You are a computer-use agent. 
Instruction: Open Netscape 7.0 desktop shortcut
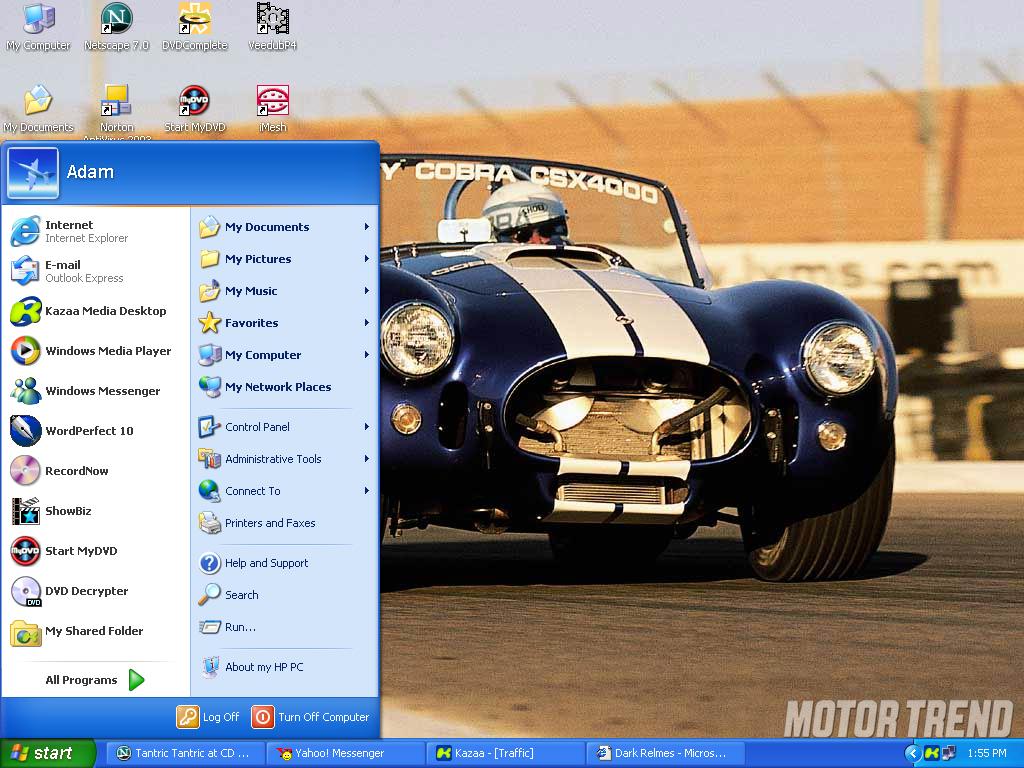[116, 27]
